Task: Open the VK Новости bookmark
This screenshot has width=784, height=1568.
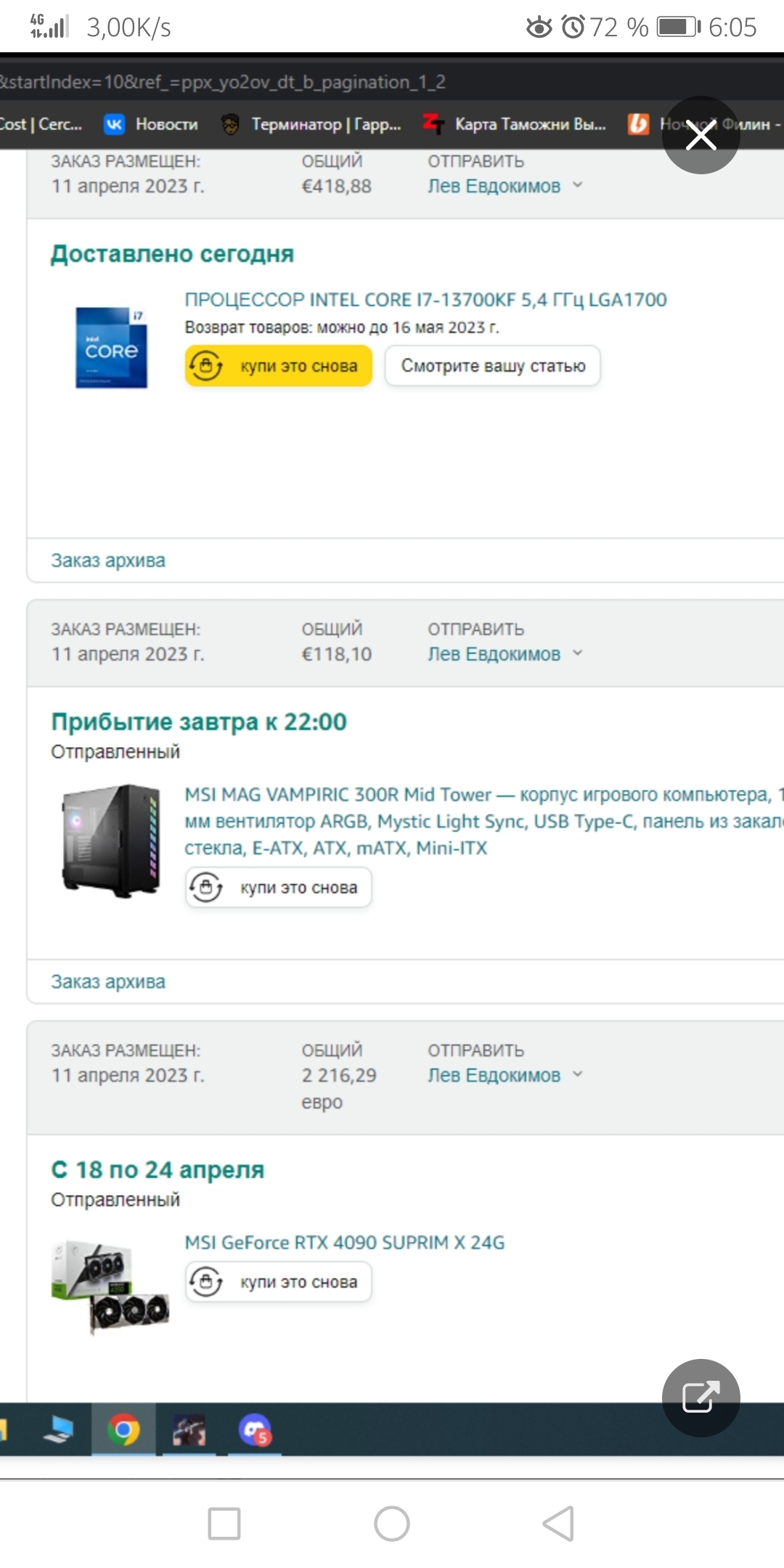Action: pyautogui.click(x=151, y=124)
